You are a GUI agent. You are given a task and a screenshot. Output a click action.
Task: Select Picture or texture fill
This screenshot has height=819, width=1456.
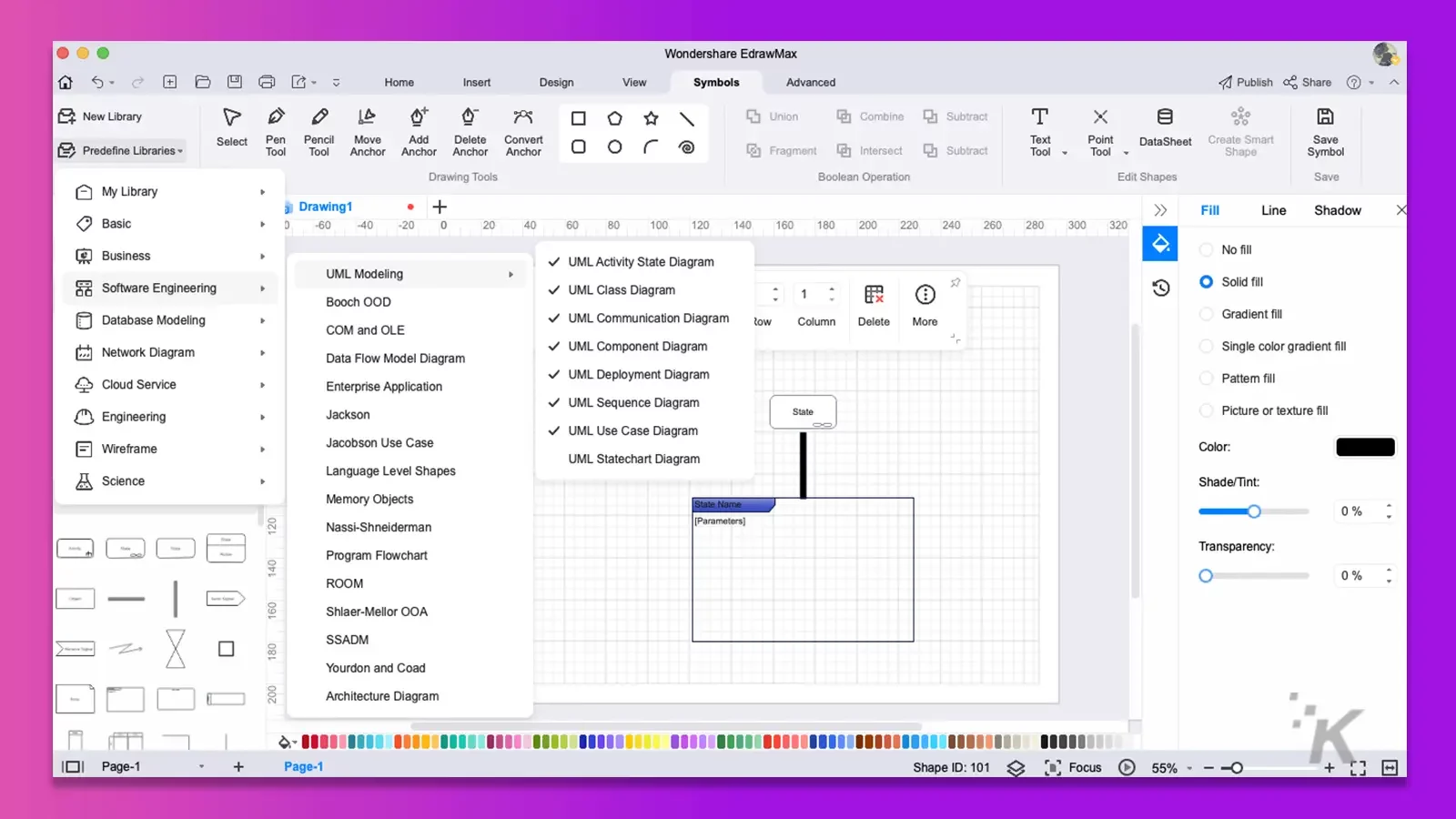pos(1263,410)
